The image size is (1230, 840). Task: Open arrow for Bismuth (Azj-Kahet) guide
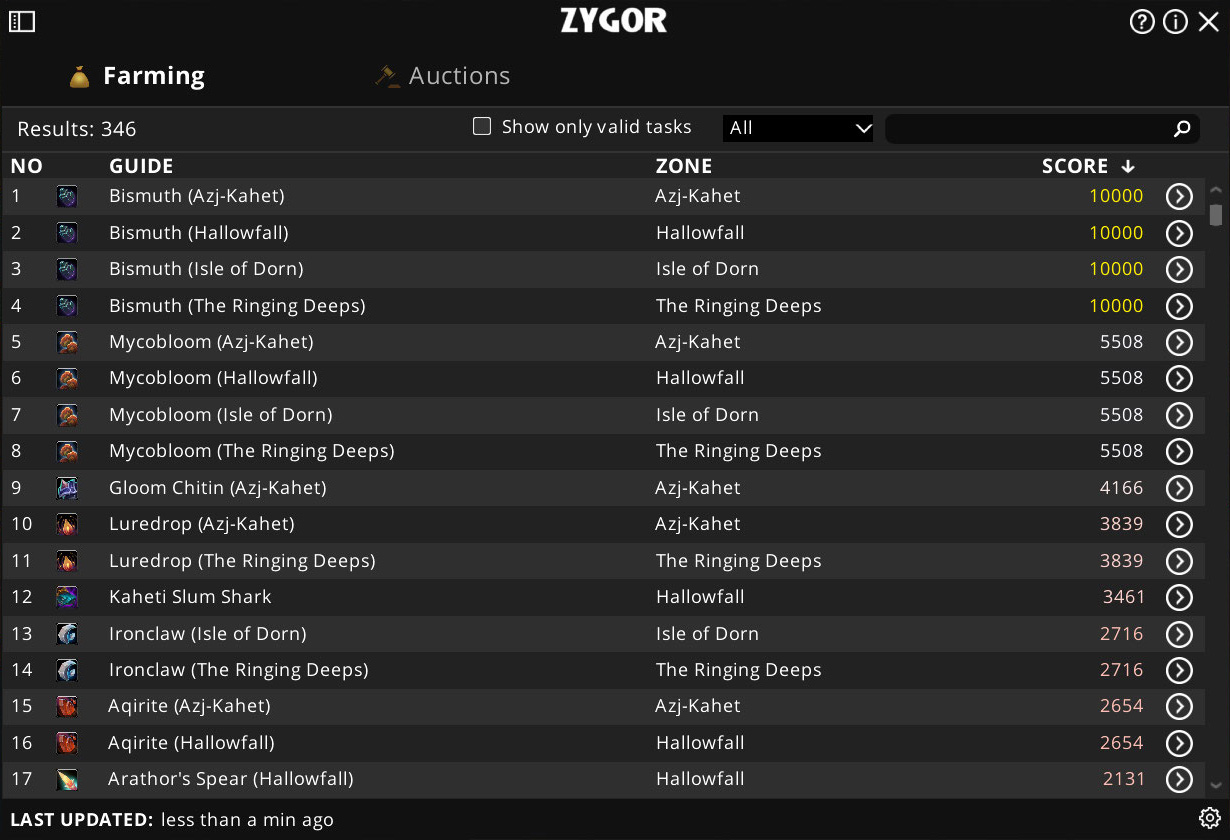[x=1179, y=196]
